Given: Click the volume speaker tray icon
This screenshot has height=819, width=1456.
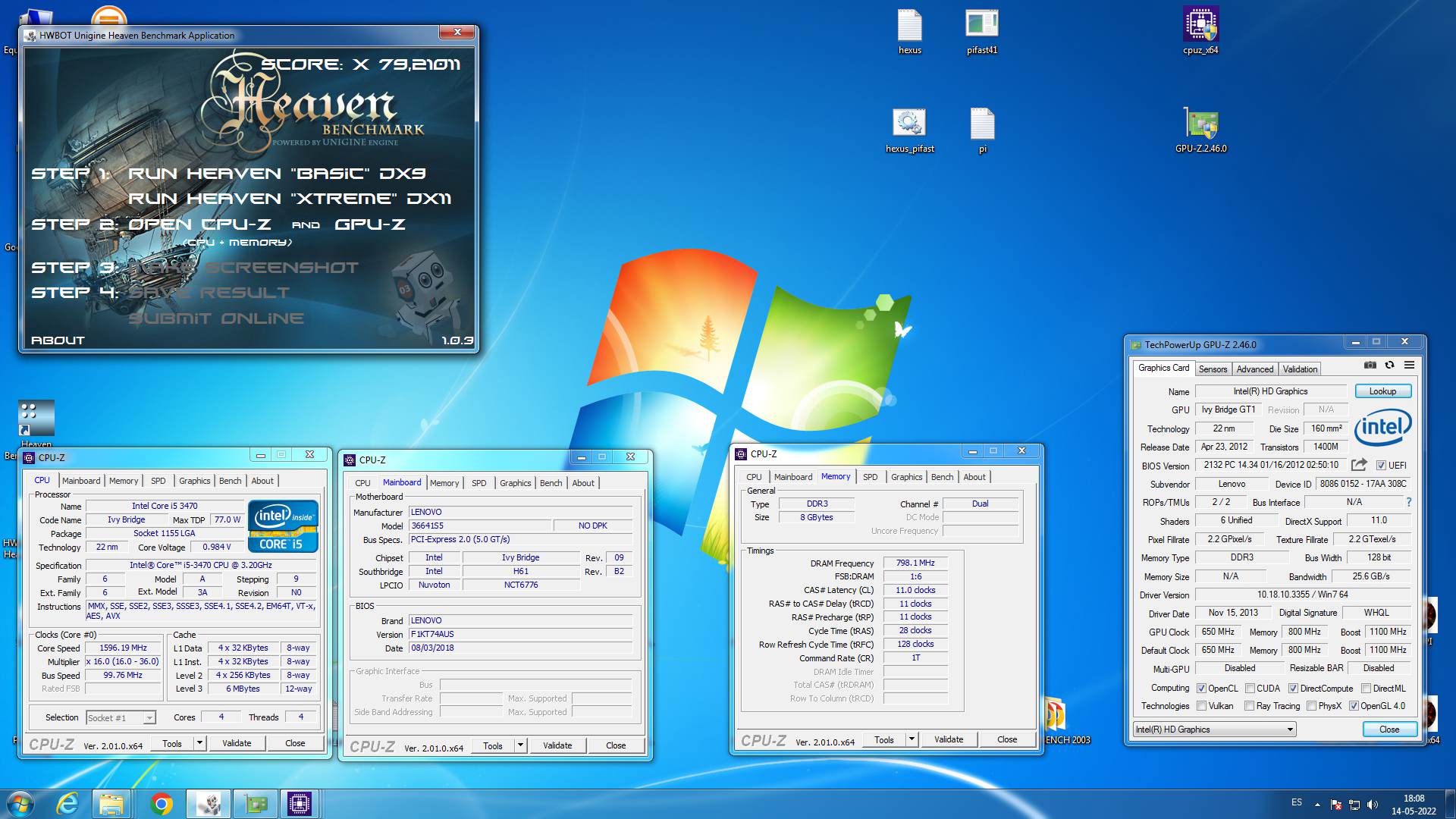Looking at the screenshot, I should click(1373, 805).
